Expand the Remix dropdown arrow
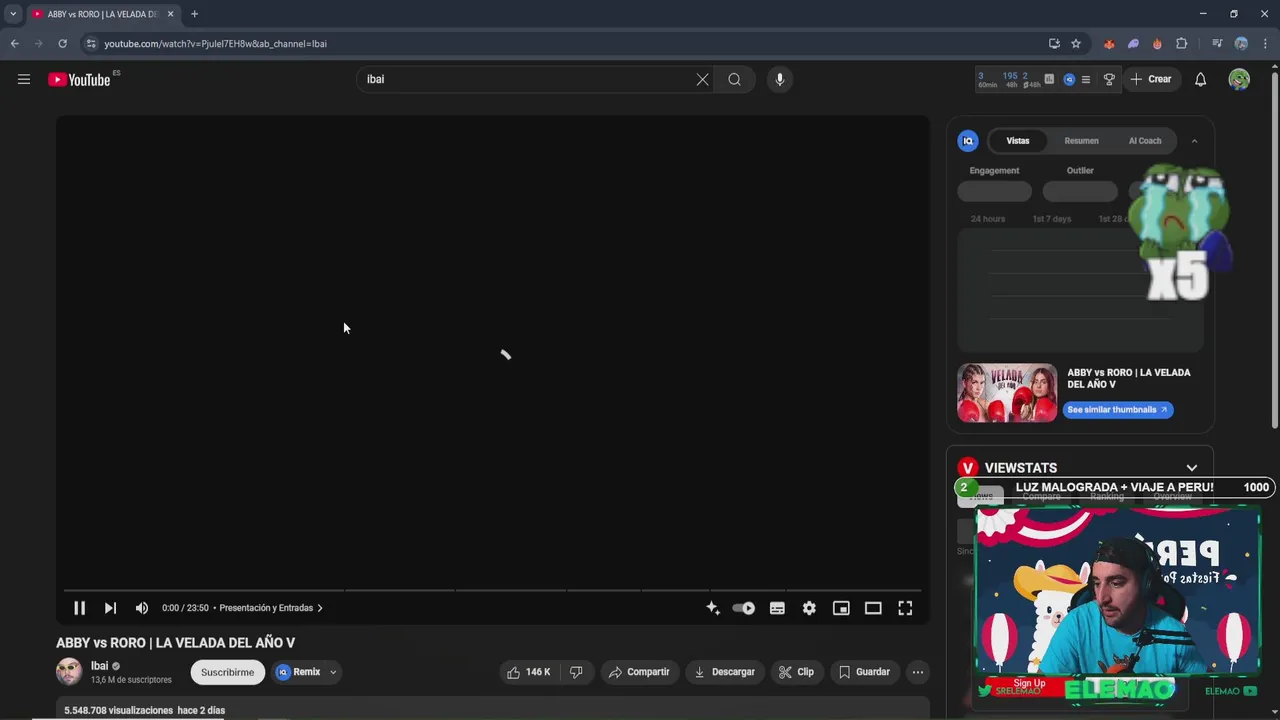The width and height of the screenshot is (1280, 720). [x=333, y=672]
